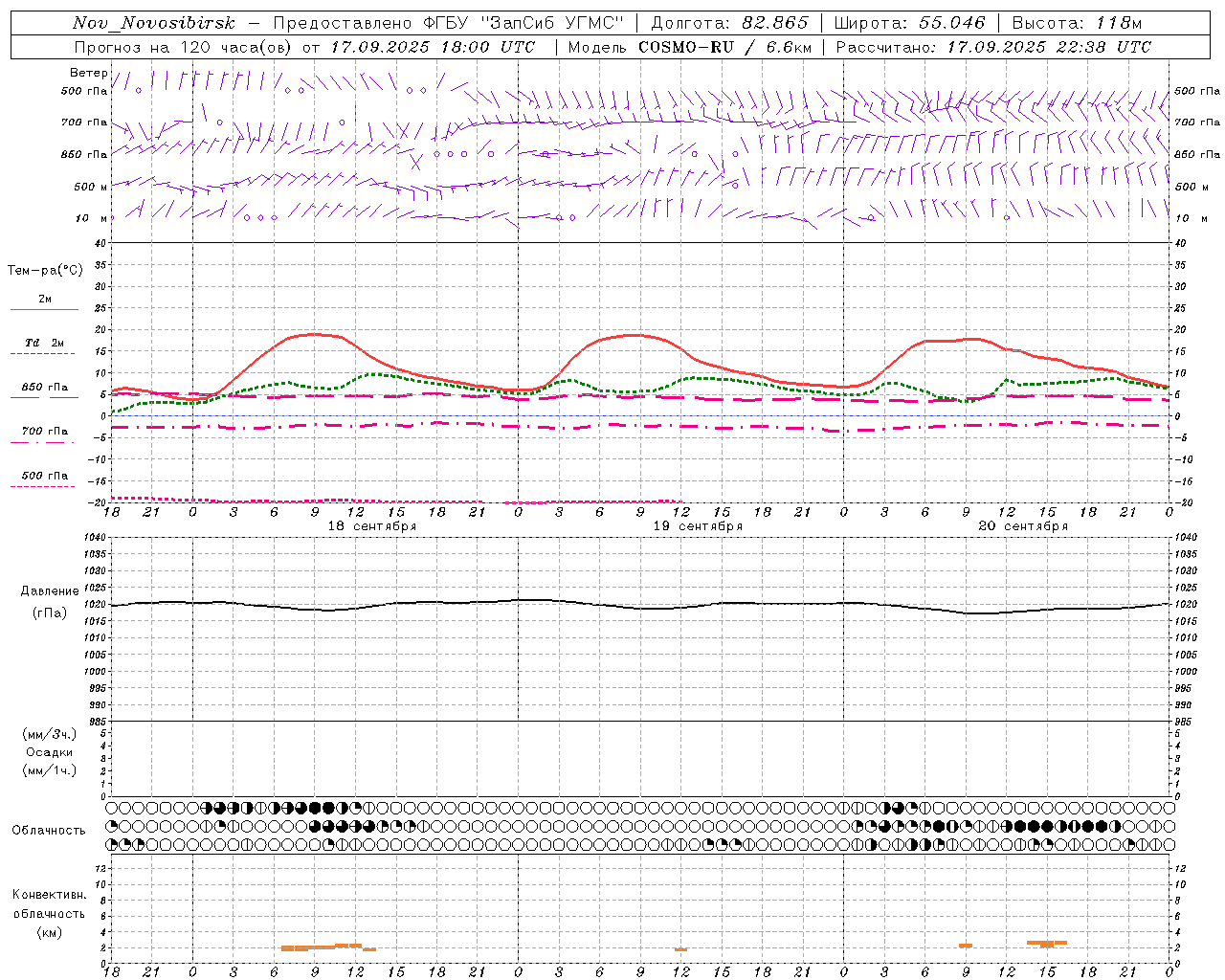
Task: Click 'Рассчитано: 17.09.2025 22:38 UTC' text
Action: [x=993, y=47]
